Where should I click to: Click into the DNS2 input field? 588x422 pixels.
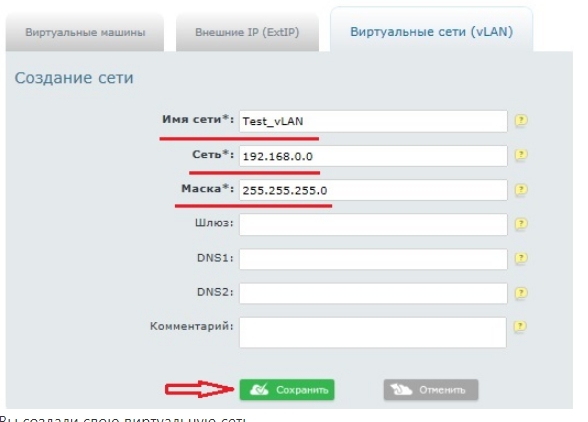(373, 293)
